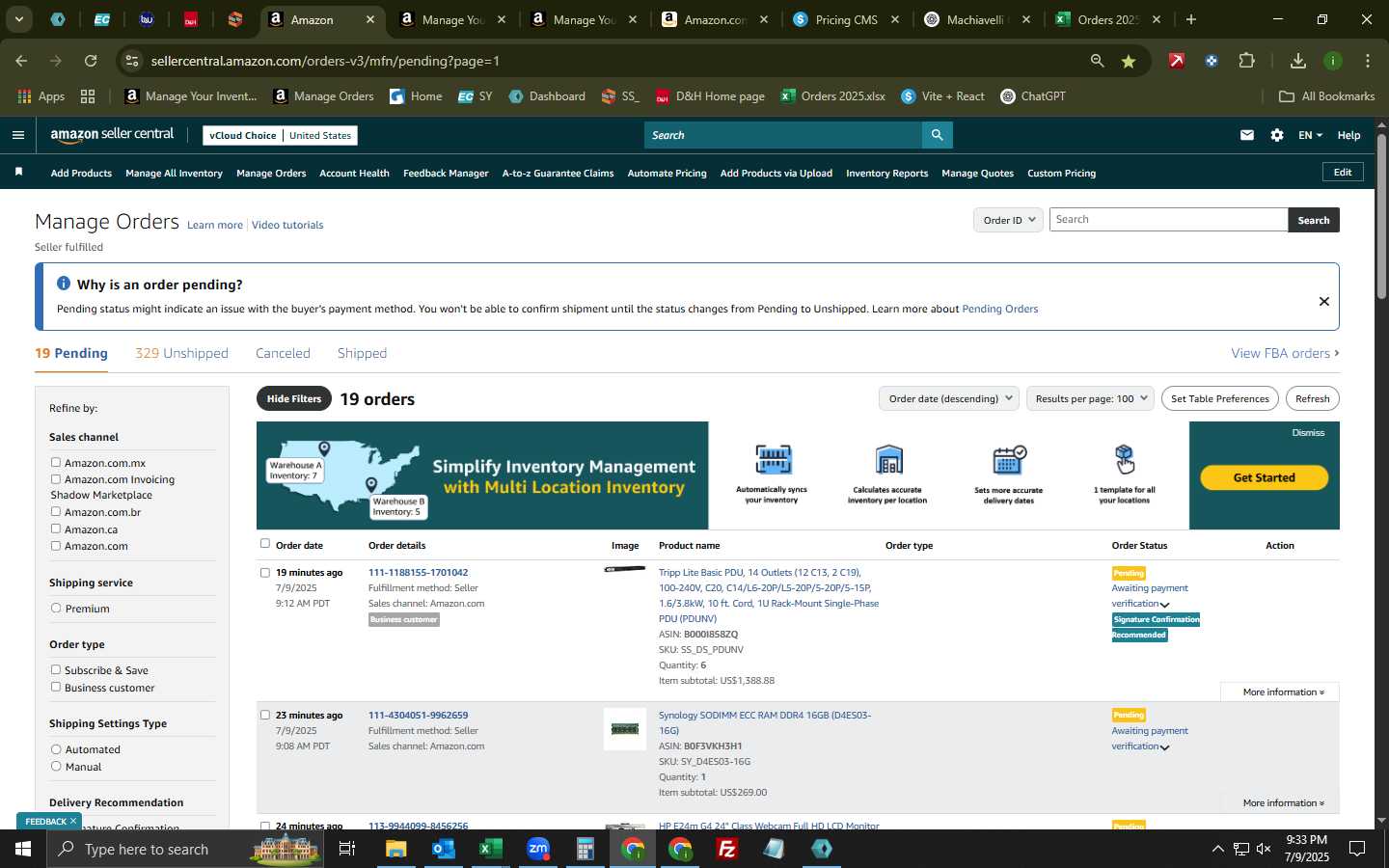The height and width of the screenshot is (868, 1389).
Task: Expand Awaiting payment verification on Synology order
Action: (x=1164, y=747)
